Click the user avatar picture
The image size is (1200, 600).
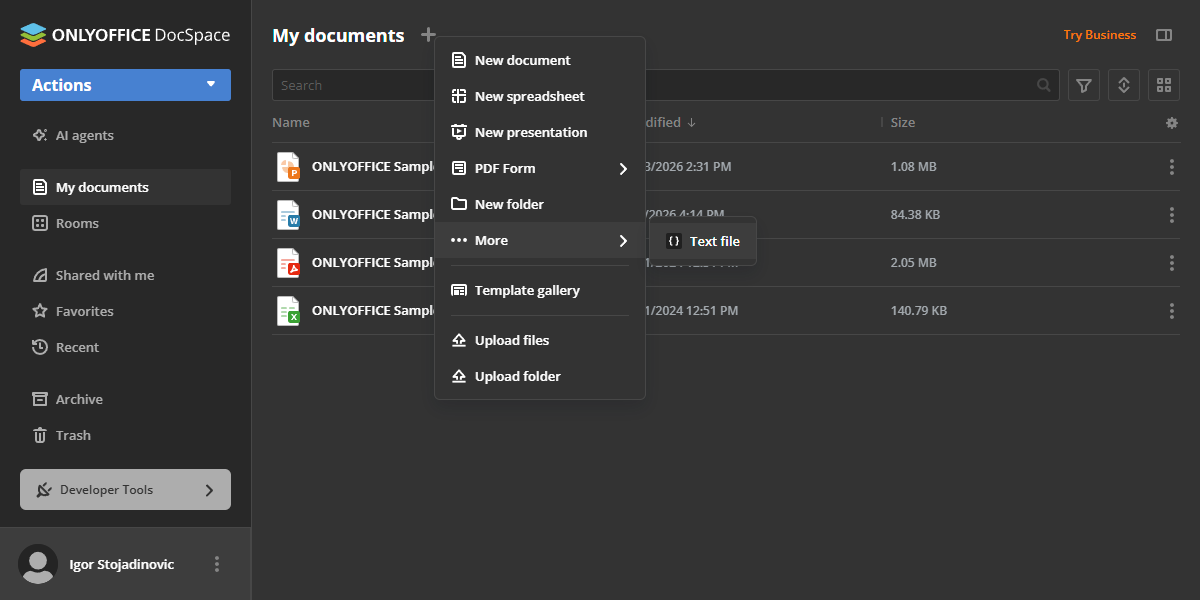pos(38,564)
